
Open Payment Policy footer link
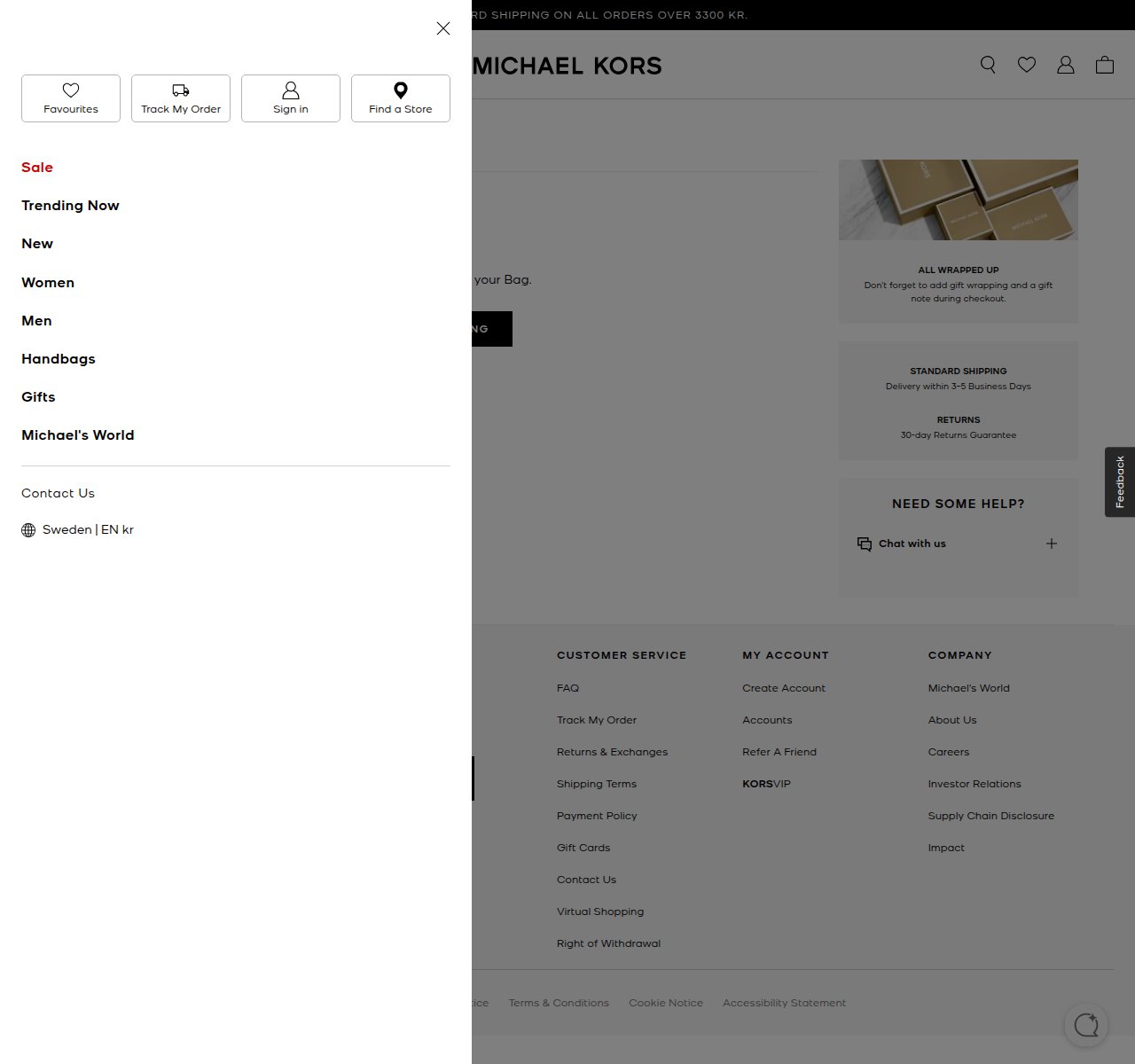point(597,816)
